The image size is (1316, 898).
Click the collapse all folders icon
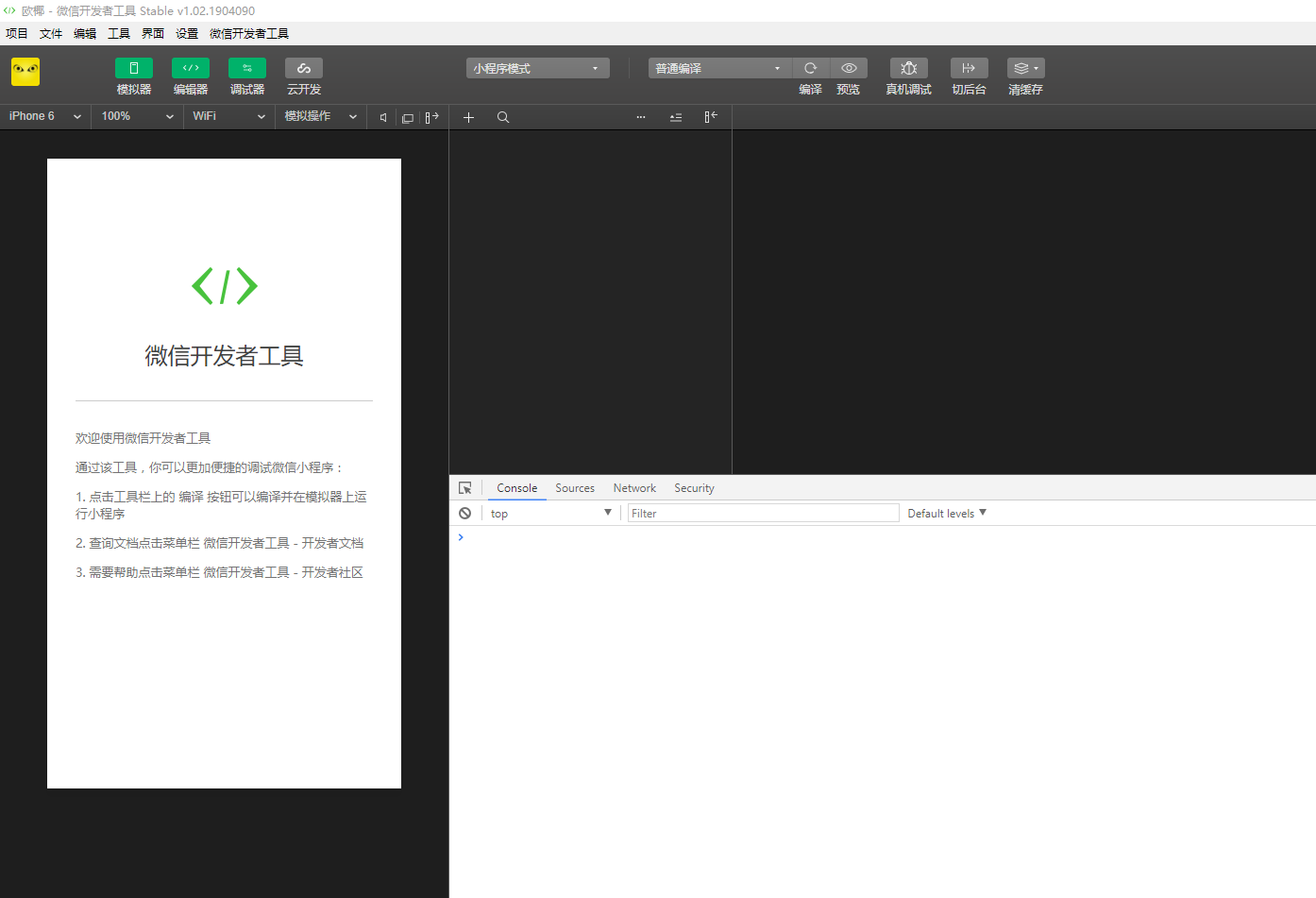pos(676,117)
